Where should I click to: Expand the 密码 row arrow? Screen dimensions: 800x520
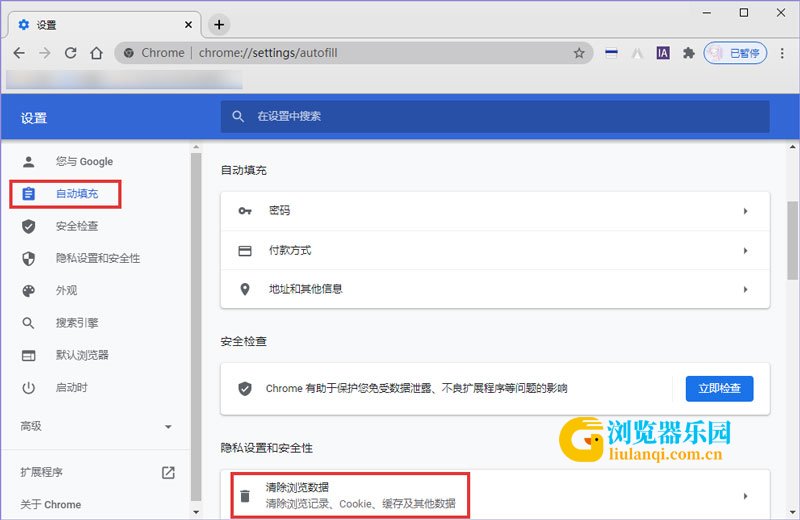[x=745, y=211]
